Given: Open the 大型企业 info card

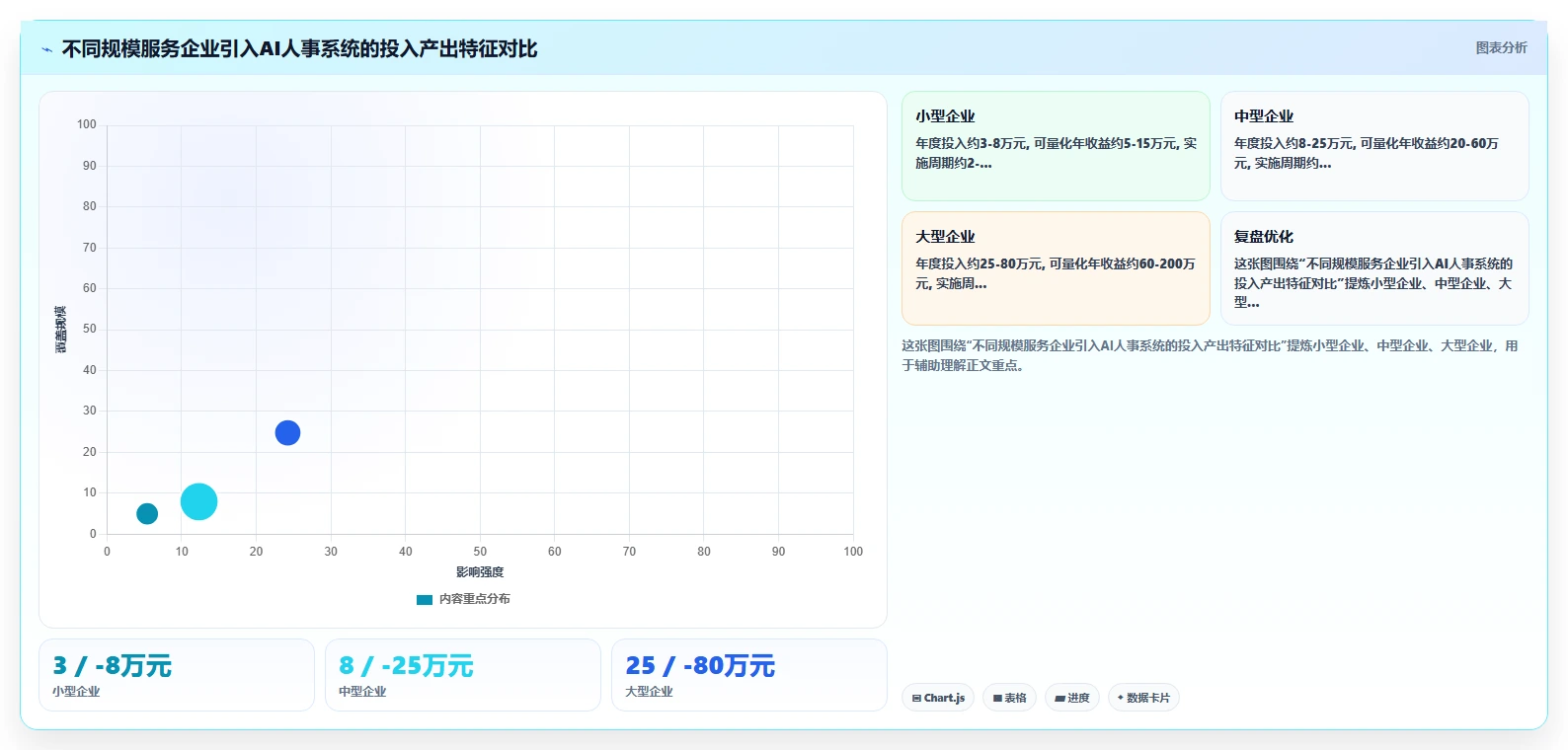Looking at the screenshot, I should coord(1056,268).
